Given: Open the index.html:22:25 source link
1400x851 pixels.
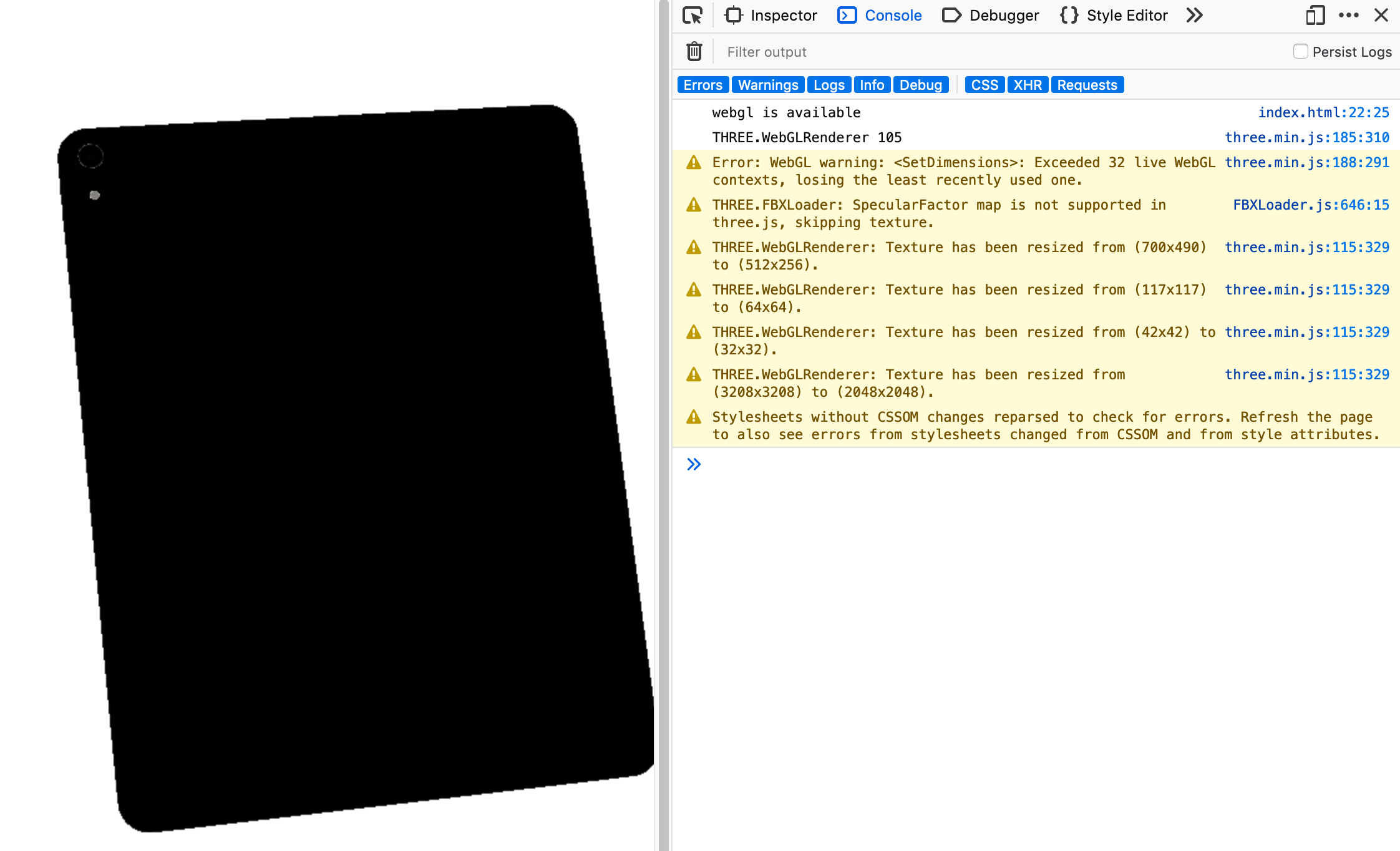Looking at the screenshot, I should pos(1323,112).
